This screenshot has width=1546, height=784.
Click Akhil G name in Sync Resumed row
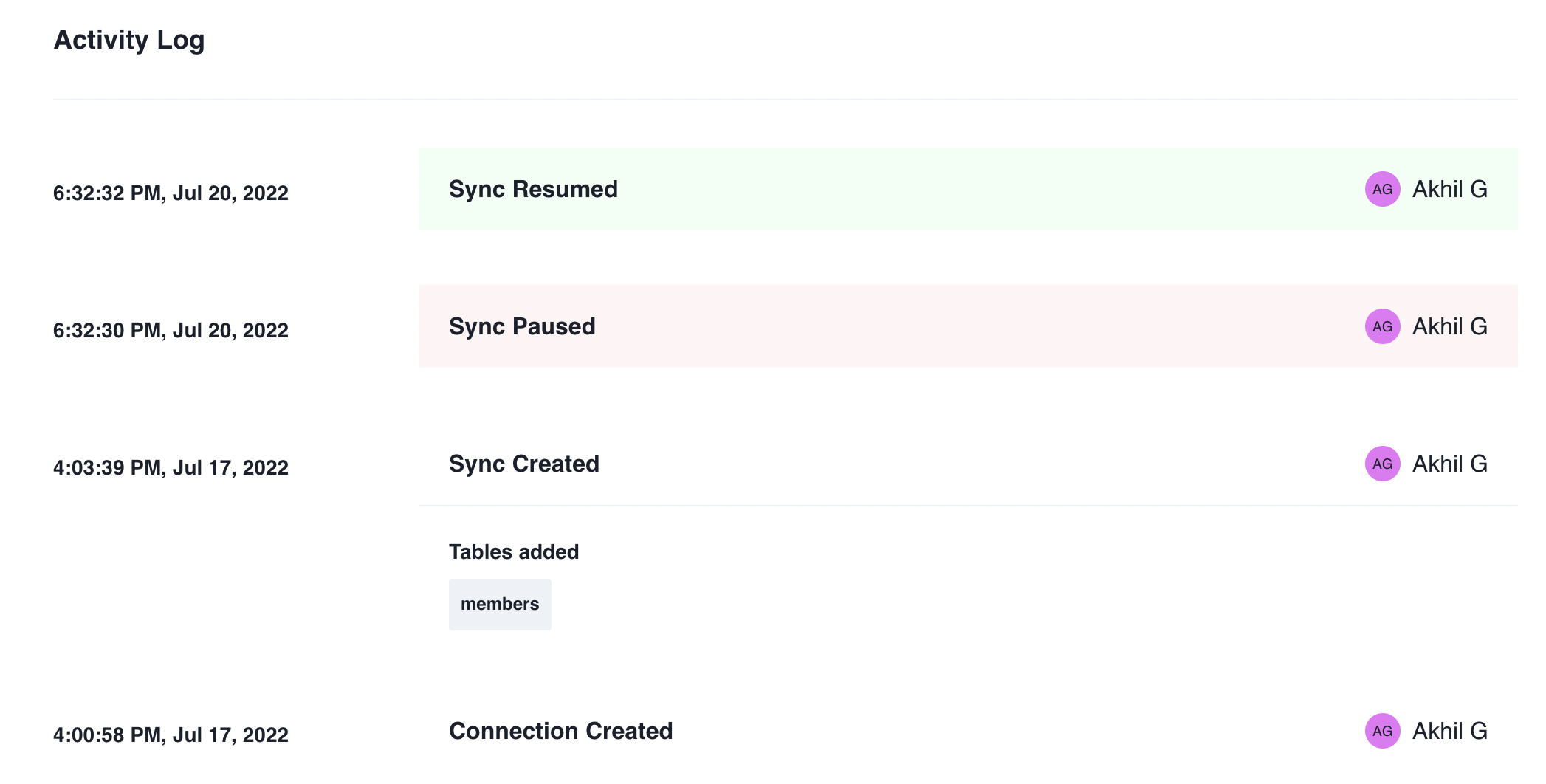pyautogui.click(x=1449, y=189)
